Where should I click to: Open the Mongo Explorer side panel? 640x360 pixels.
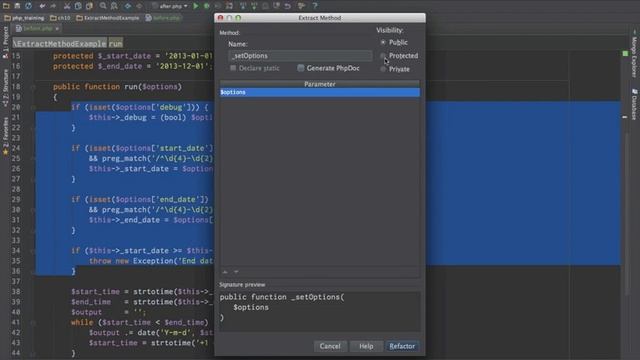[634, 53]
